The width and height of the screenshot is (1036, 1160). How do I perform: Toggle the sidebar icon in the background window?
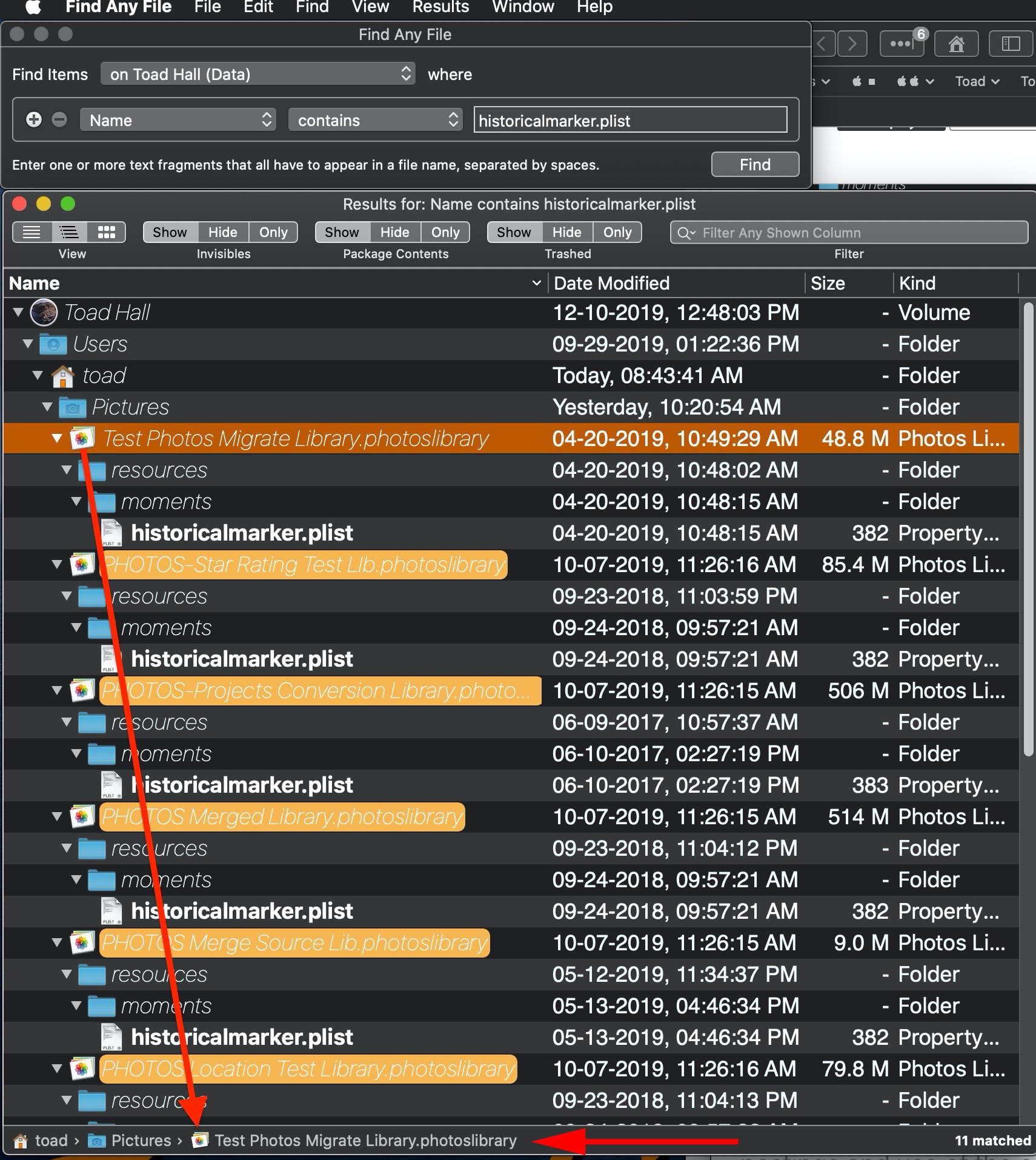coord(1011,44)
